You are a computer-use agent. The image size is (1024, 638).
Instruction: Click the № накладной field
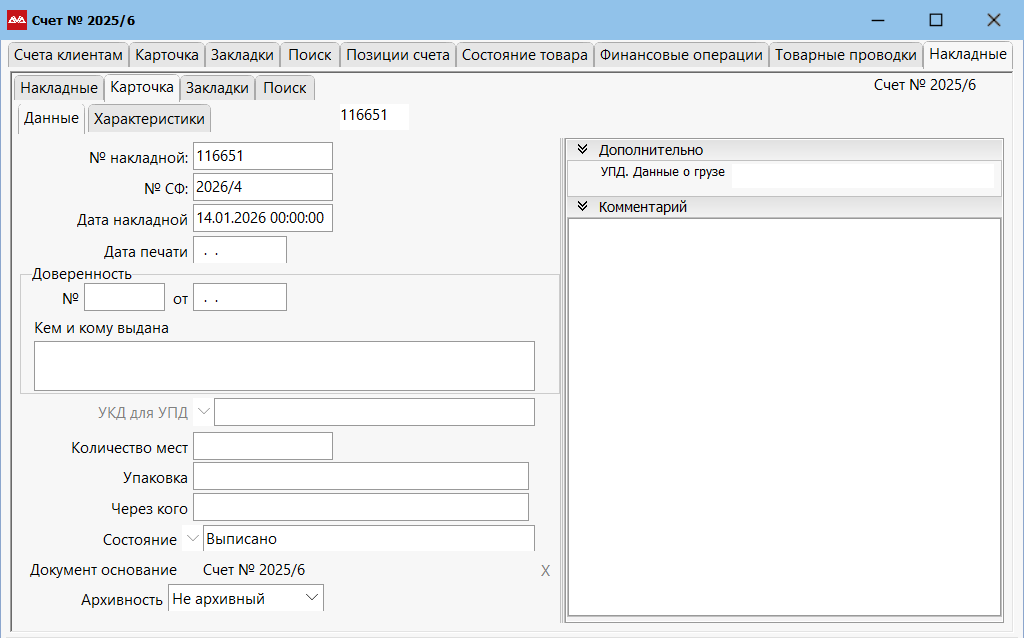click(x=262, y=156)
